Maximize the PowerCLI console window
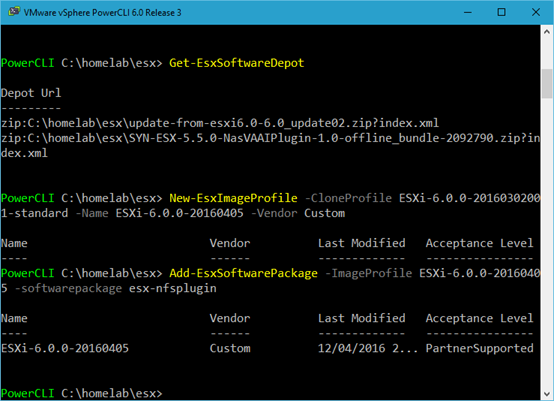The height and width of the screenshot is (401, 554). pyautogui.click(x=501, y=12)
